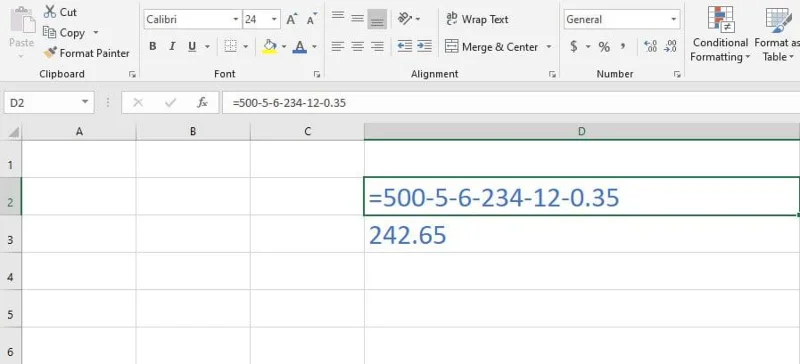Open the Borders dropdown arrow
Screen dimensions: 800x364
pyautogui.click(x=245, y=47)
